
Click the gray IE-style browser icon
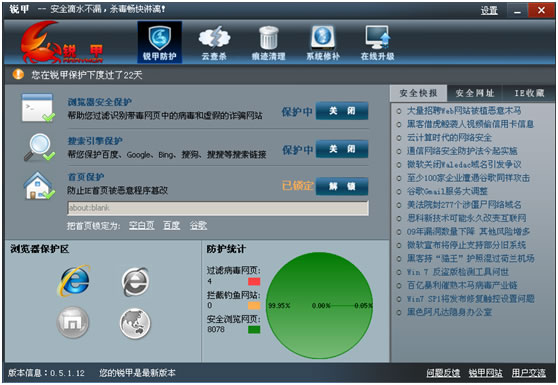coord(135,281)
